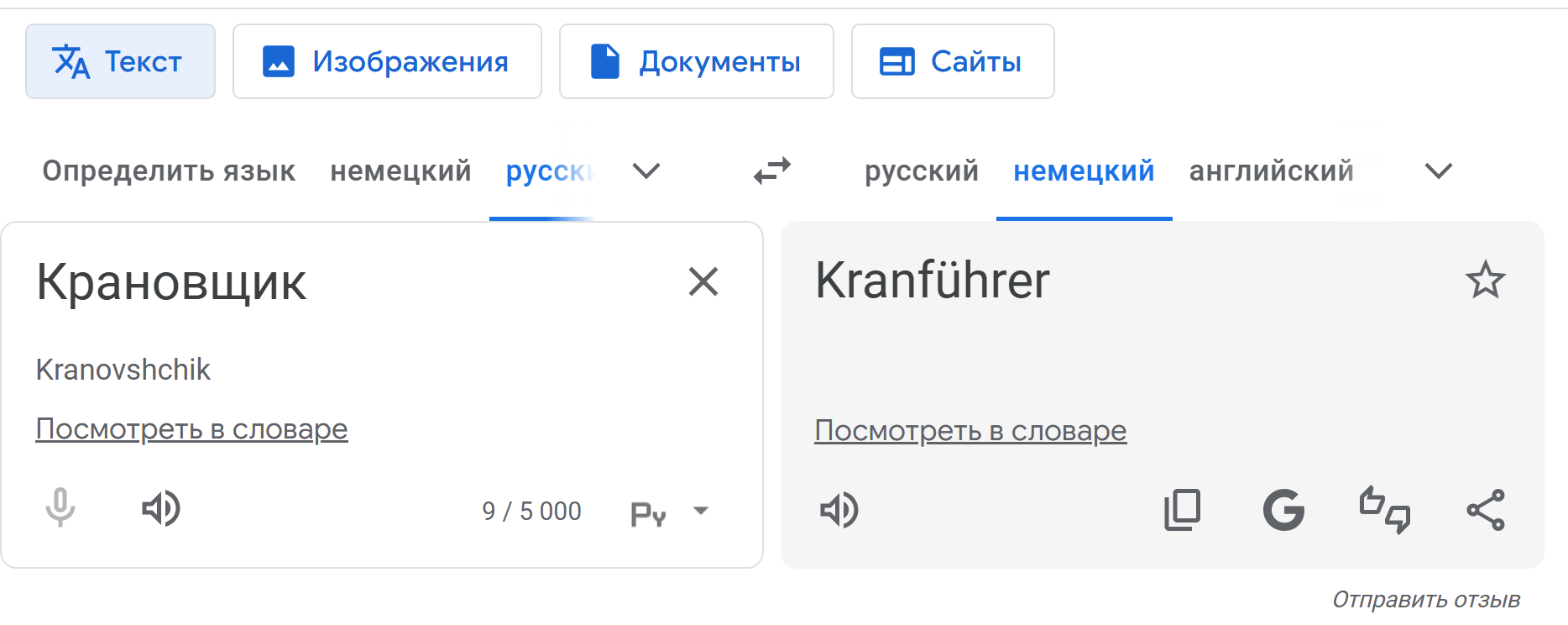The height and width of the screenshot is (625, 1568).
Task: Search the translation with Google
Action: [x=1283, y=510]
